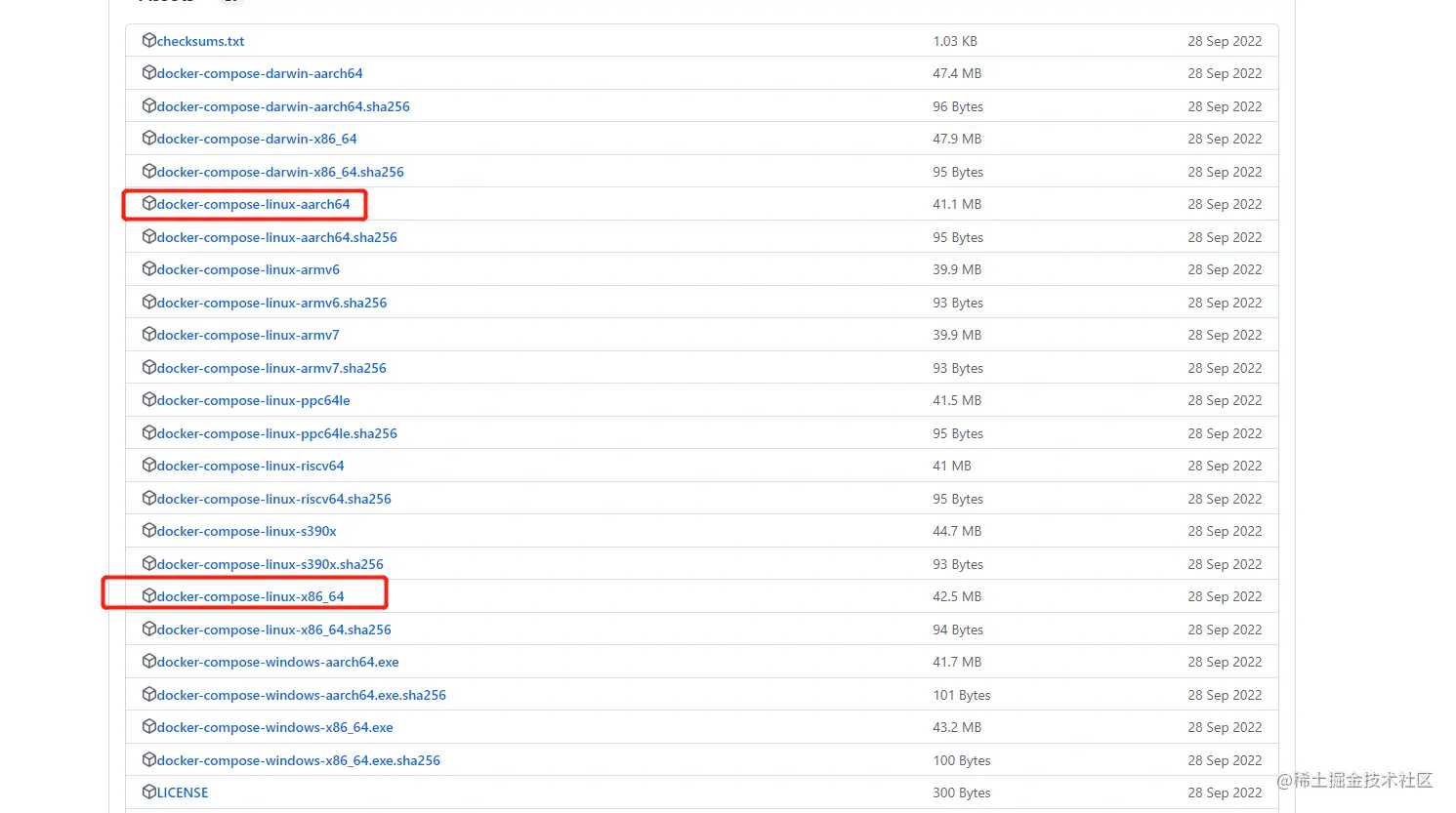
Task: Select the 47.9 MB size value
Action: [x=957, y=139]
